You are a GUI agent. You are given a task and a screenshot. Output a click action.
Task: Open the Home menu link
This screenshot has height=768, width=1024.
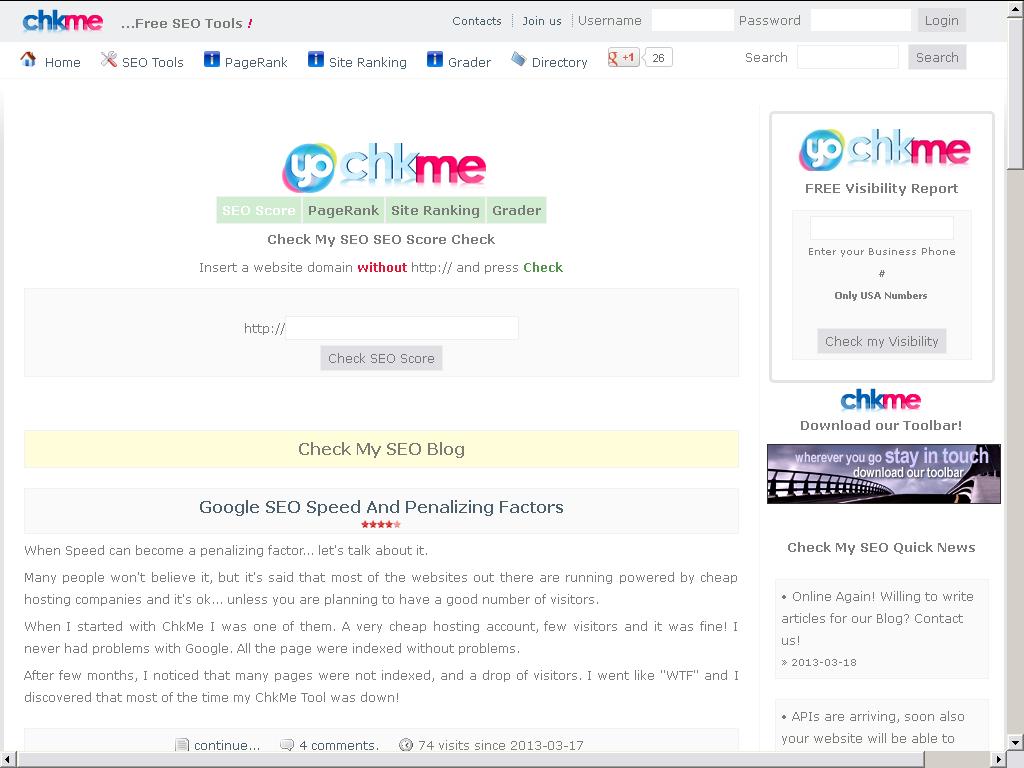pos(62,62)
